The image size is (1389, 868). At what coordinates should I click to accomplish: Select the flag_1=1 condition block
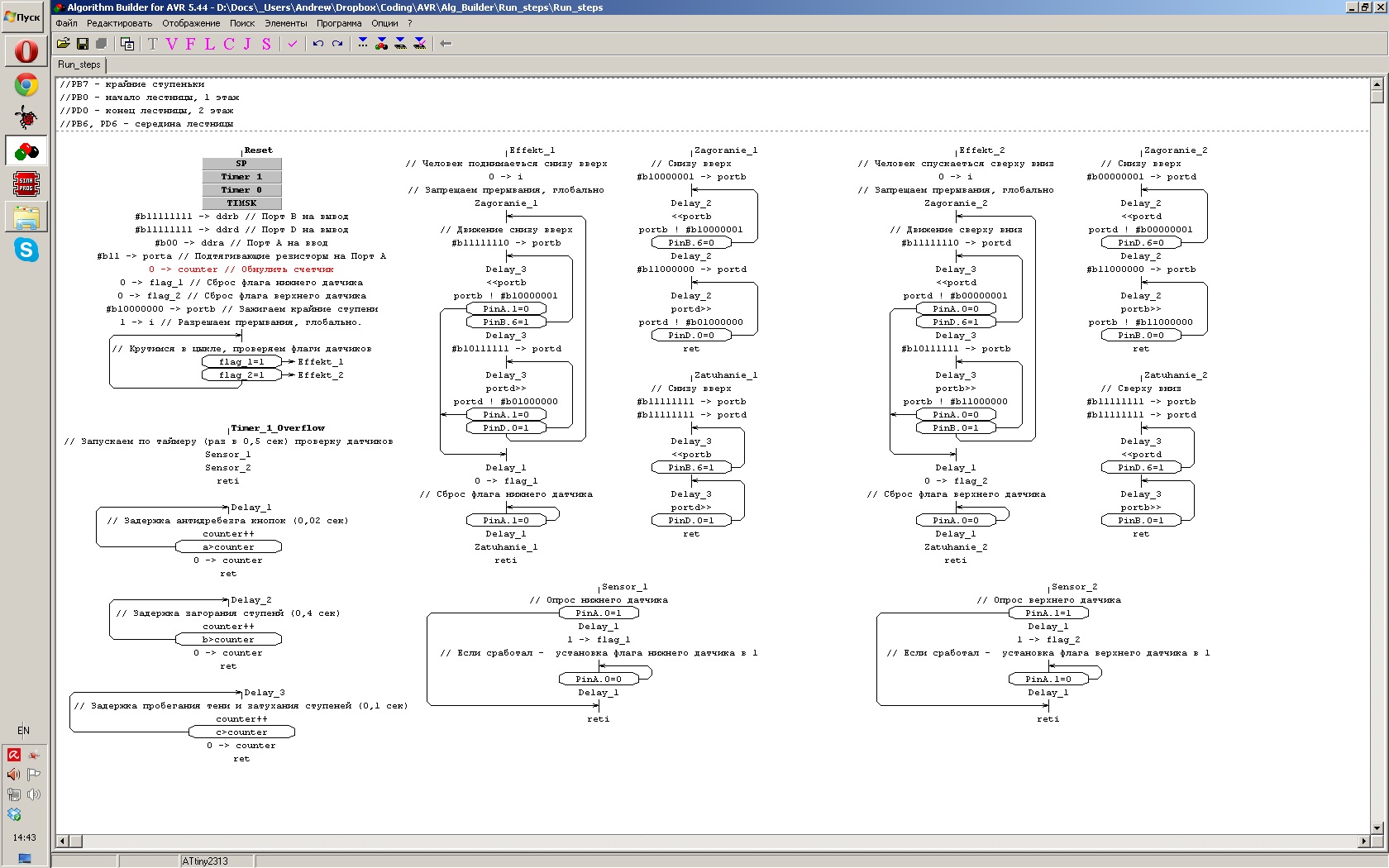click(241, 362)
